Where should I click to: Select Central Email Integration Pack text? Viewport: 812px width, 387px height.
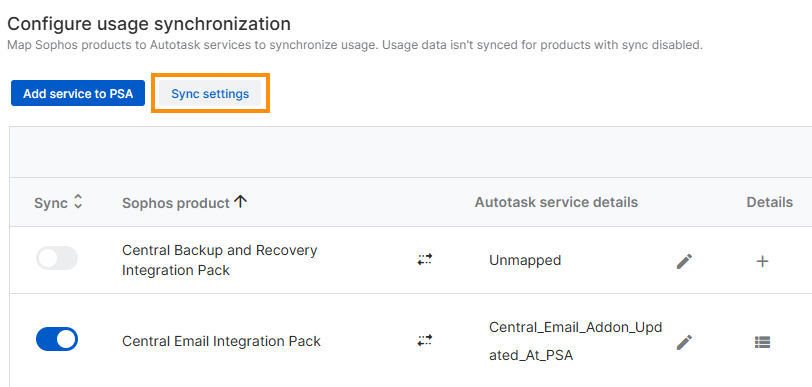(221, 341)
